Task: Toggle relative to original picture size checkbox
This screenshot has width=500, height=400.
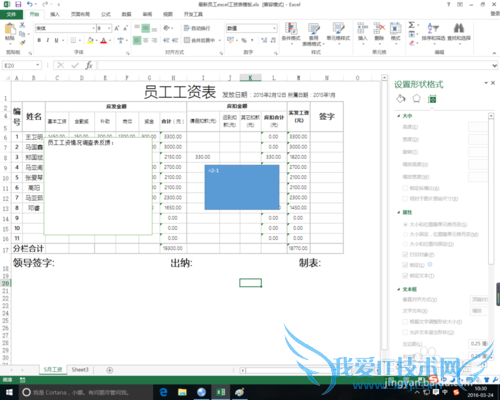Action: 405,199
